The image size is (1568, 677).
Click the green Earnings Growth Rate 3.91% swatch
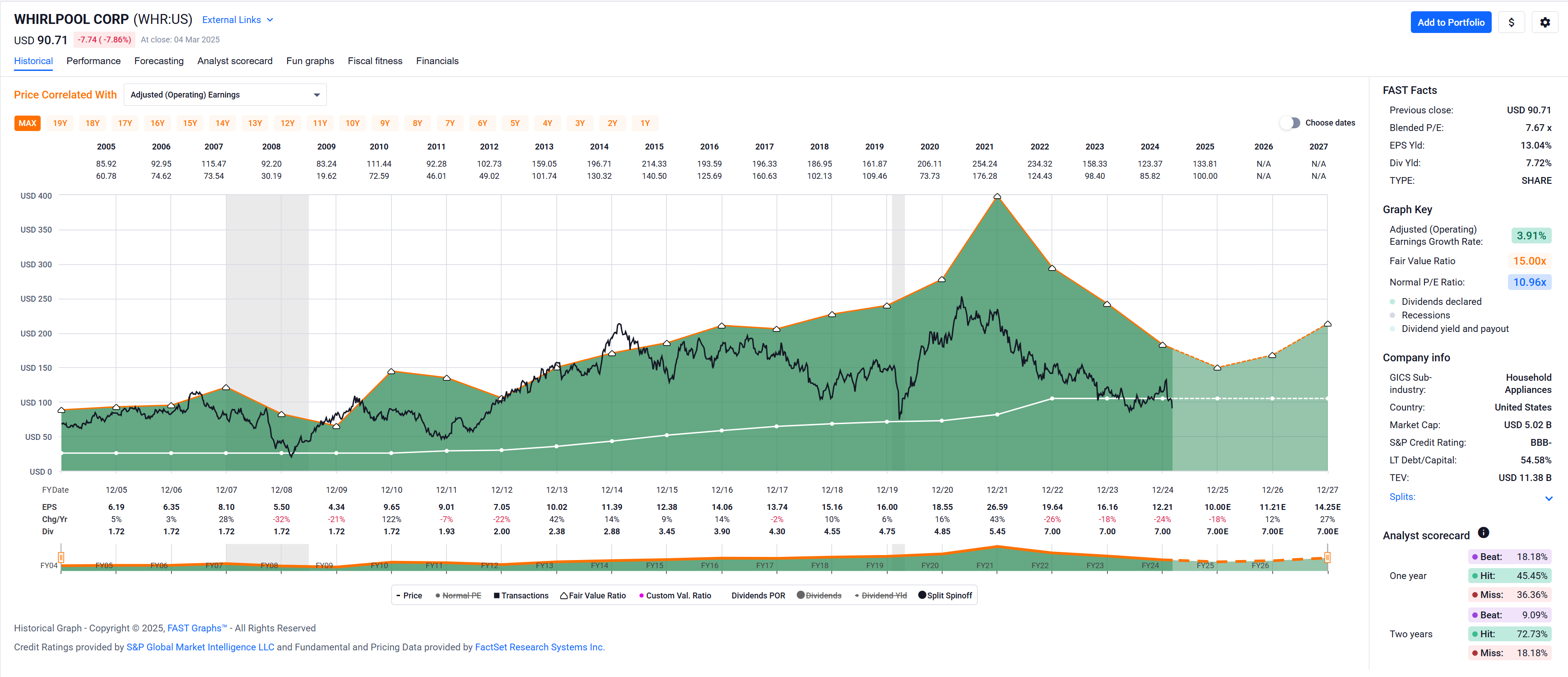point(1531,236)
